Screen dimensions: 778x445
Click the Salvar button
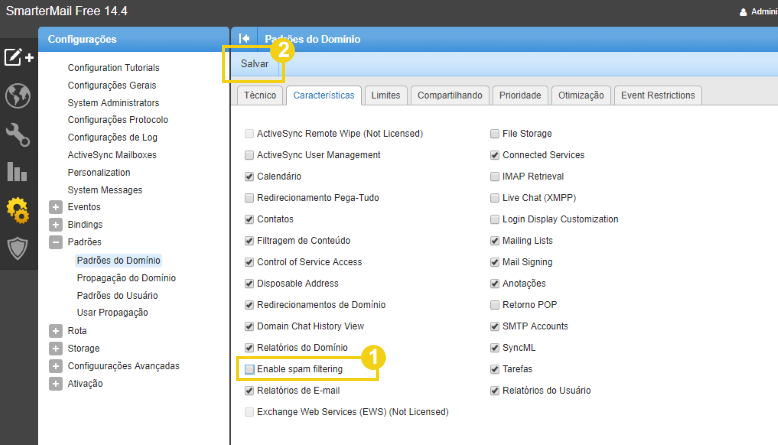[x=255, y=64]
